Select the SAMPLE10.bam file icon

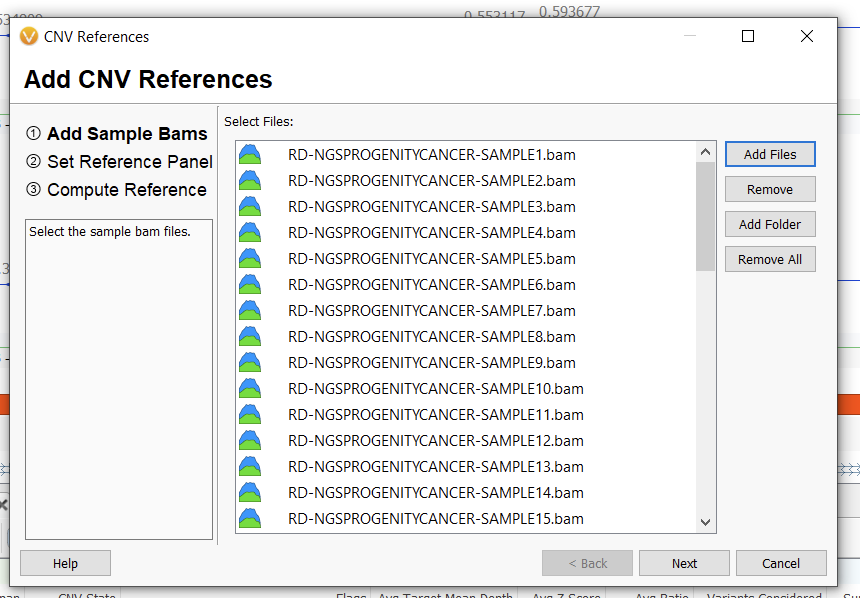pos(249,389)
